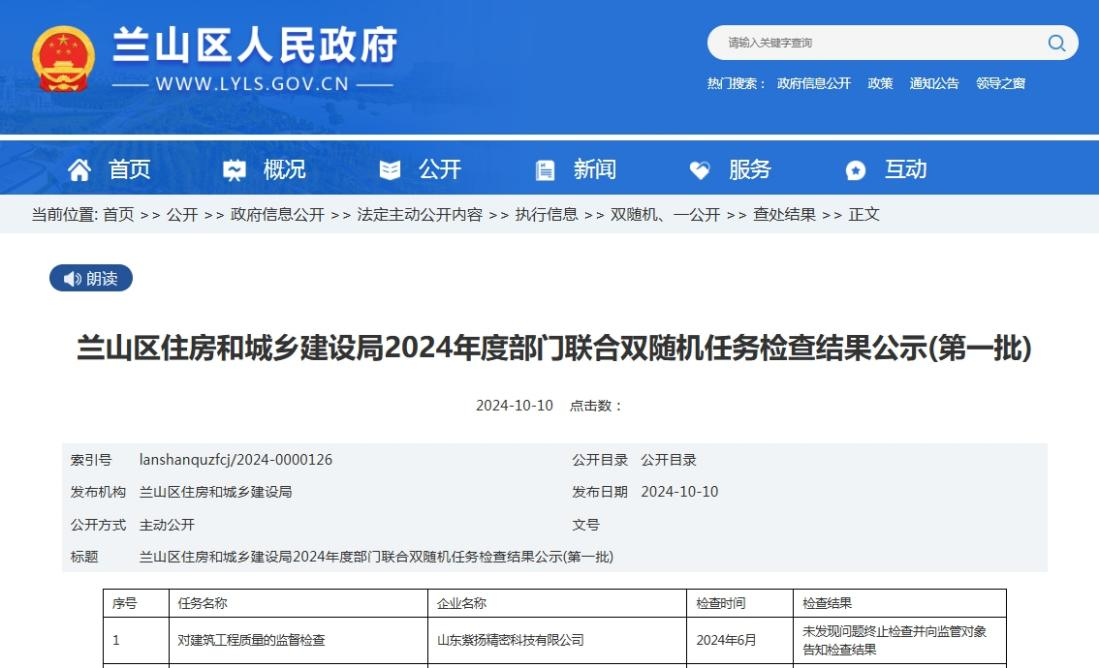Screen dimensions: 1099x668
Task: Click index number lanshanquzfcj/2024-0000126
Action: (236, 460)
